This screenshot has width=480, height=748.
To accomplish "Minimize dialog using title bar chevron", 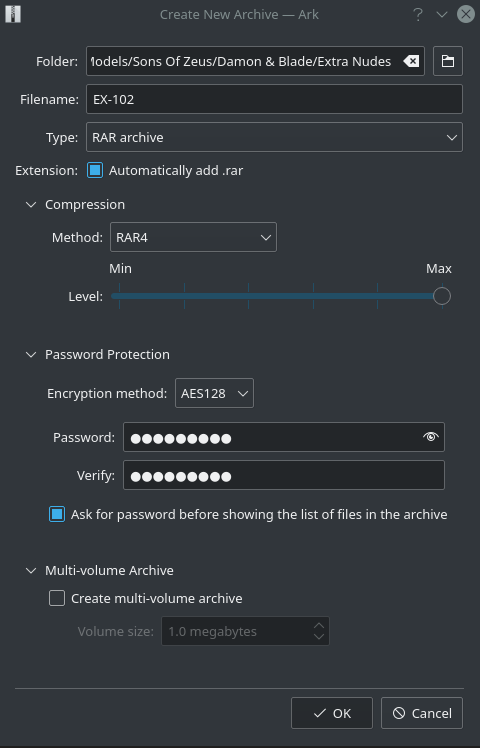I will click(442, 14).
